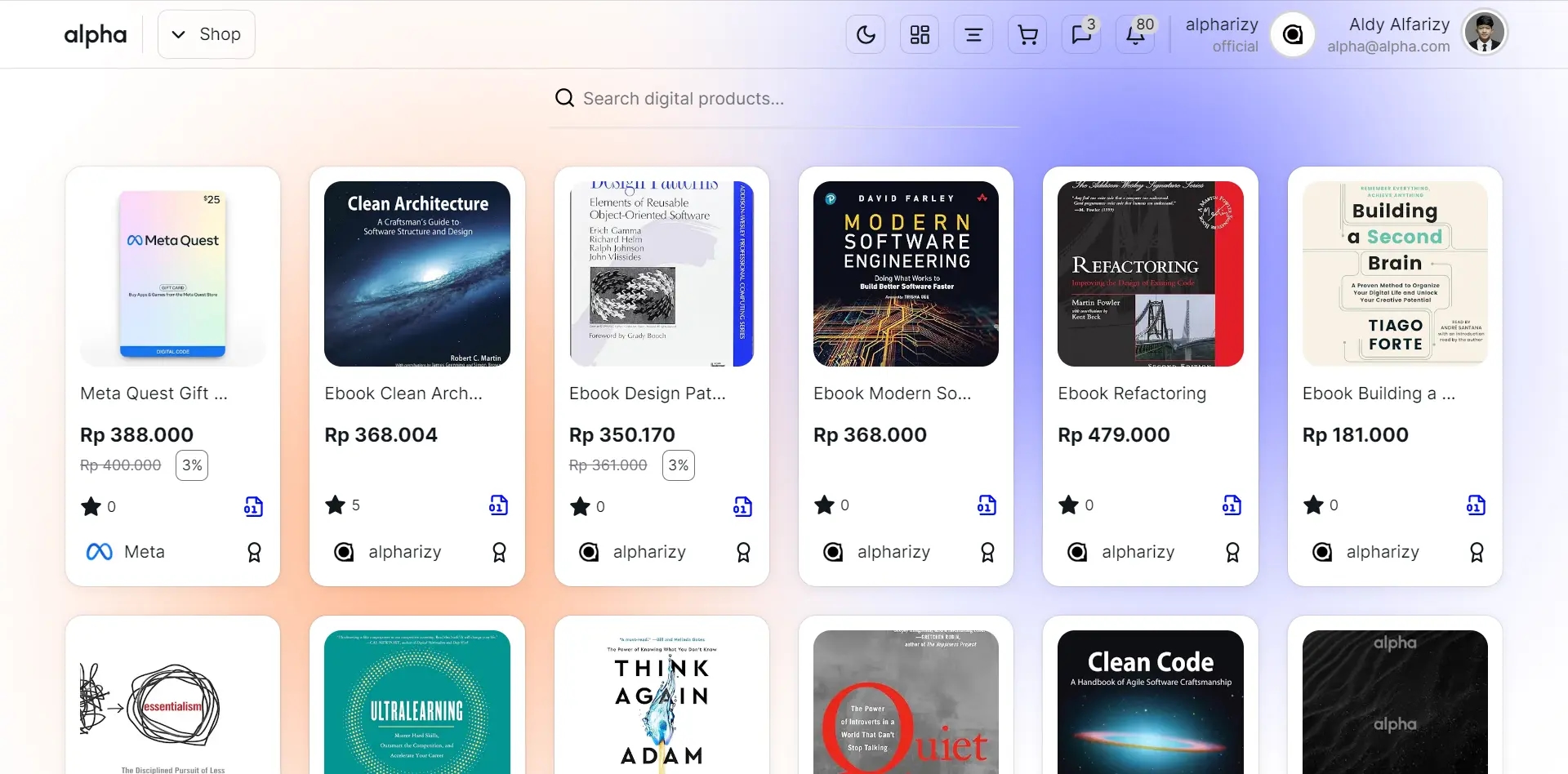Image resolution: width=1568 pixels, height=774 pixels.
Task: Open alpharizy seller on Second Brain card
Action: [1365, 552]
